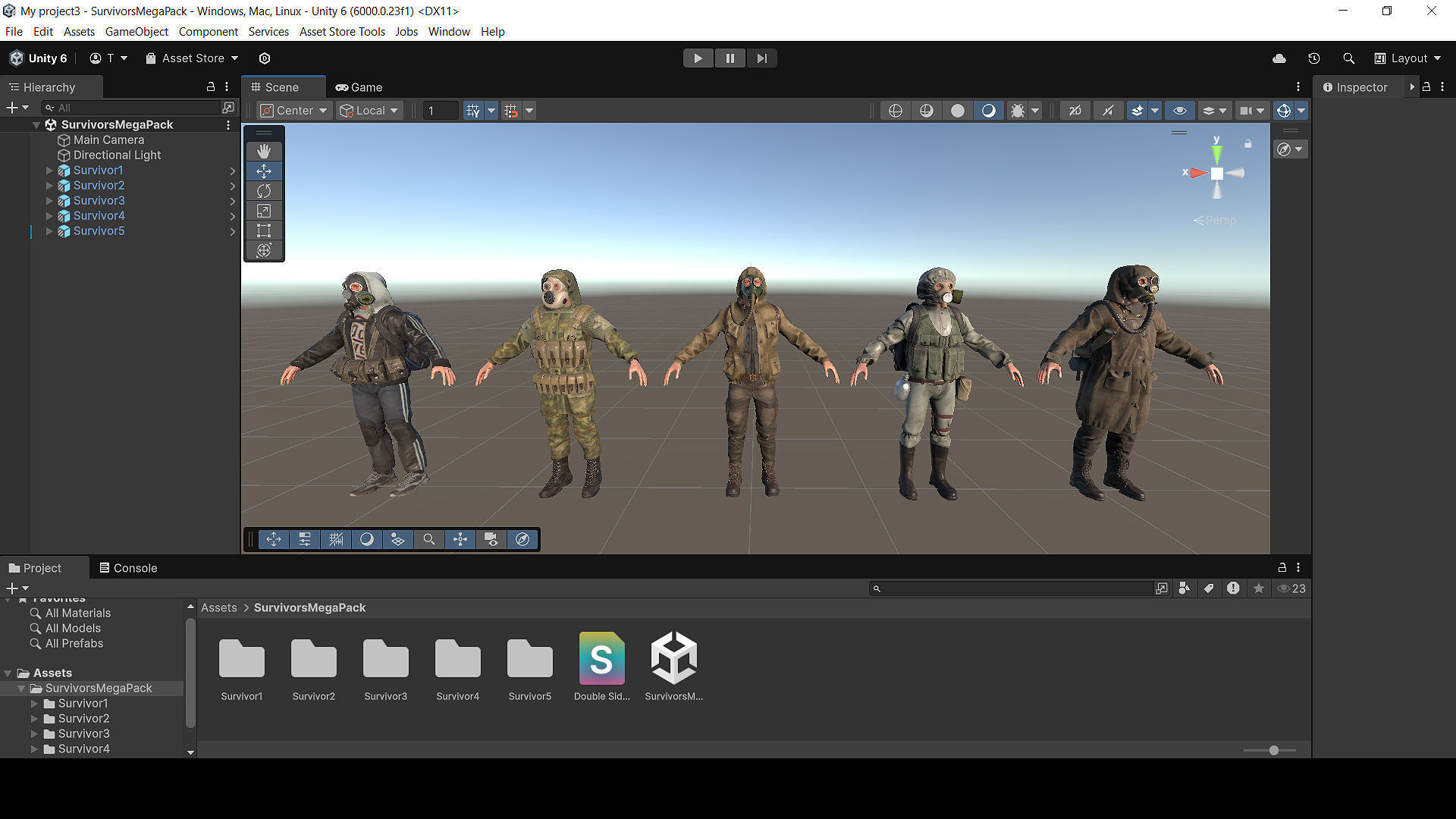This screenshot has height=819, width=1456.
Task: Lock the Hierarchy panel
Action: pyautogui.click(x=211, y=87)
